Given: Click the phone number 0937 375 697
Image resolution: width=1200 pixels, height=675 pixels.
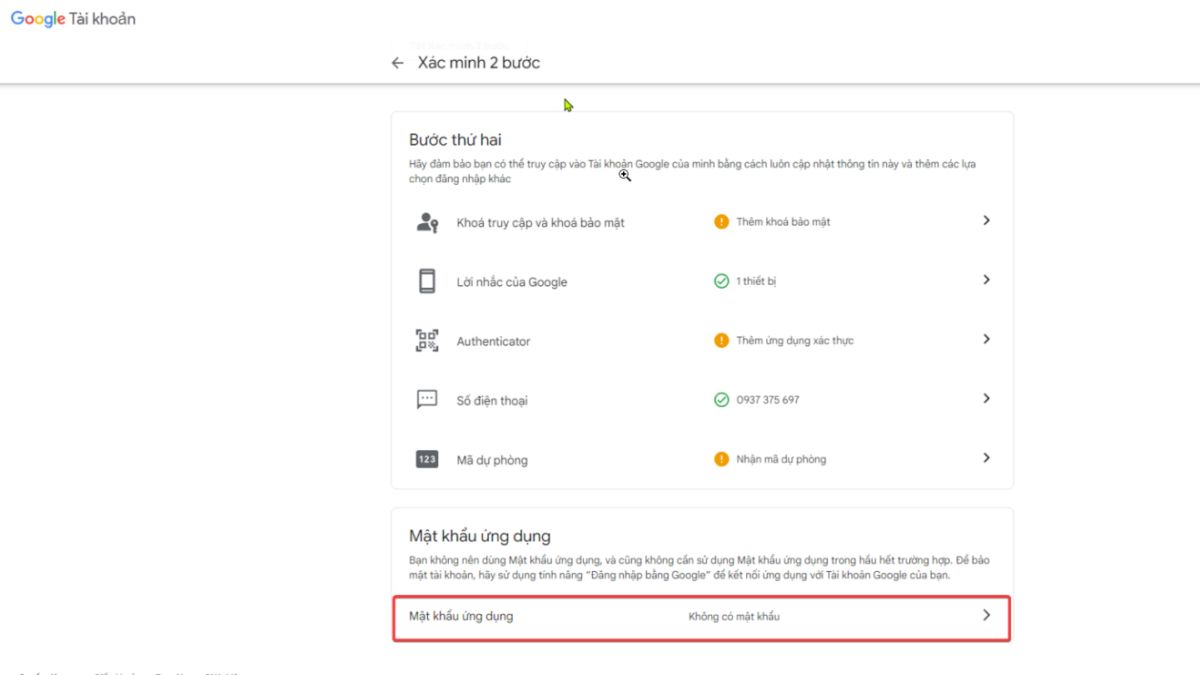Looking at the screenshot, I should [768, 399].
